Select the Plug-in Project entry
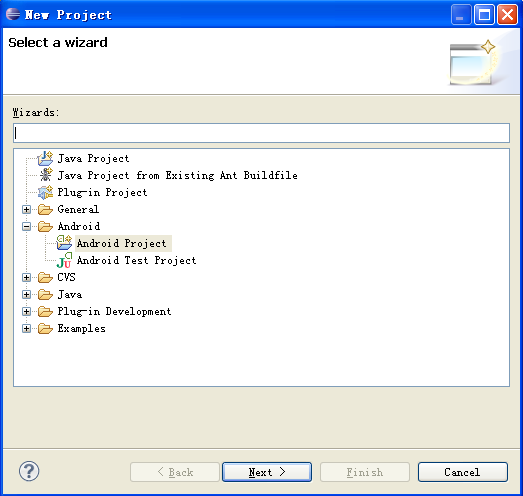 (x=102, y=192)
